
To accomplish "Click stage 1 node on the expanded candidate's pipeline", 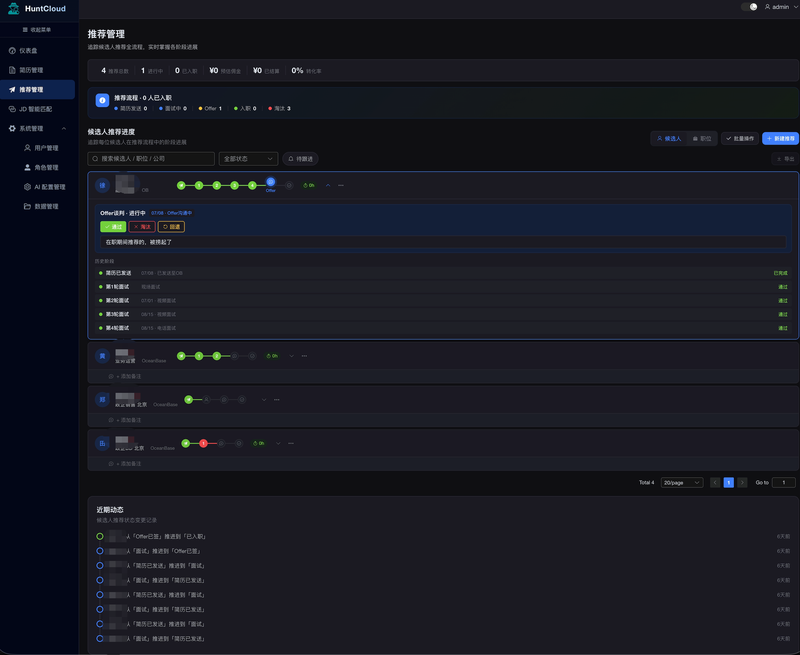I will click(199, 185).
